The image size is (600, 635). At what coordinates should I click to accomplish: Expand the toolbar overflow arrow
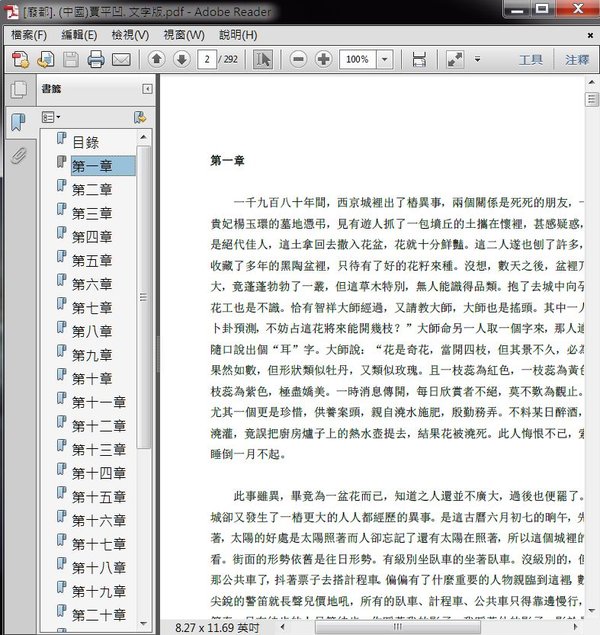click(x=477, y=60)
